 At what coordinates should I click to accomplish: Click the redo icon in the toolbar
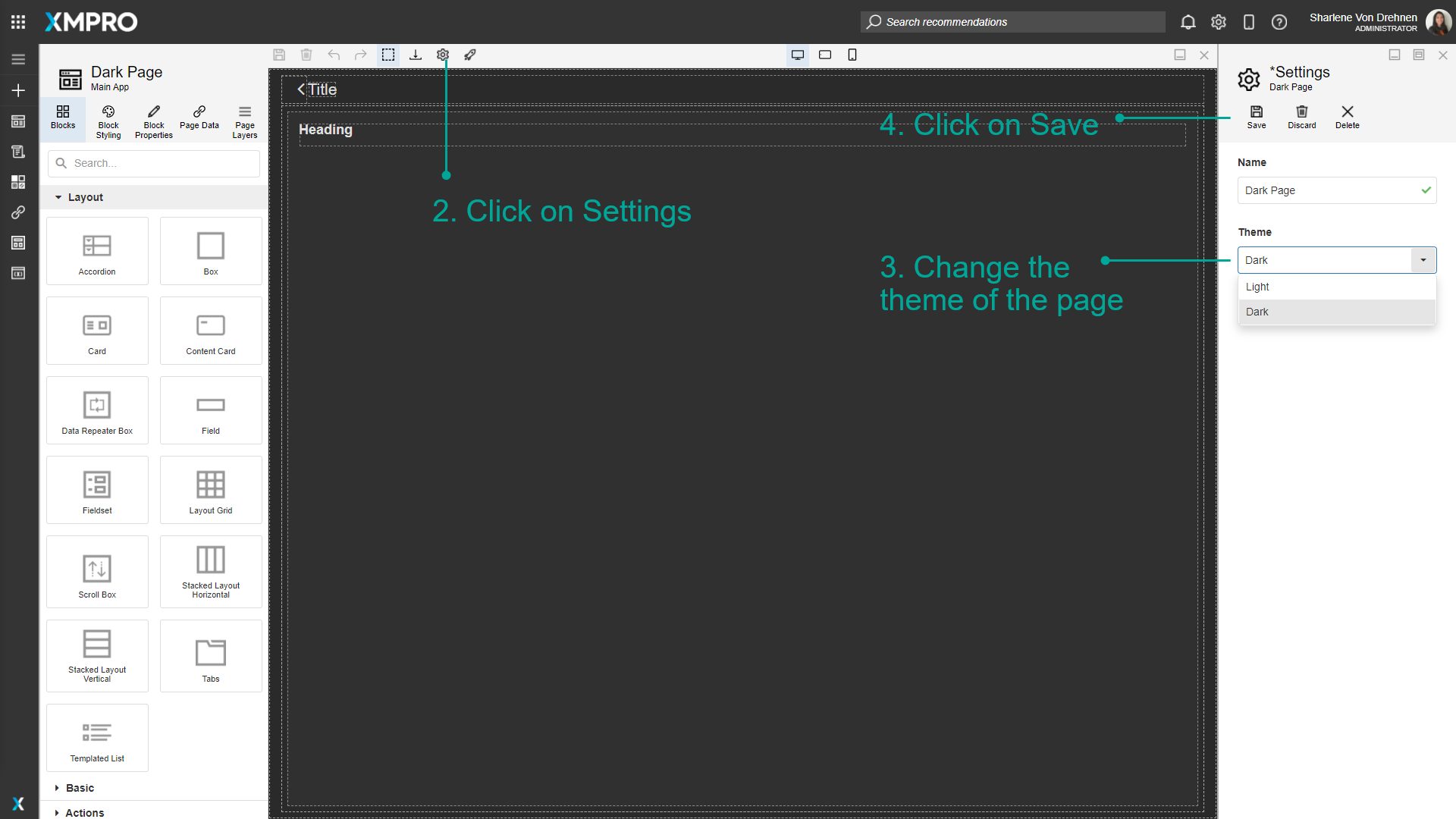click(361, 55)
